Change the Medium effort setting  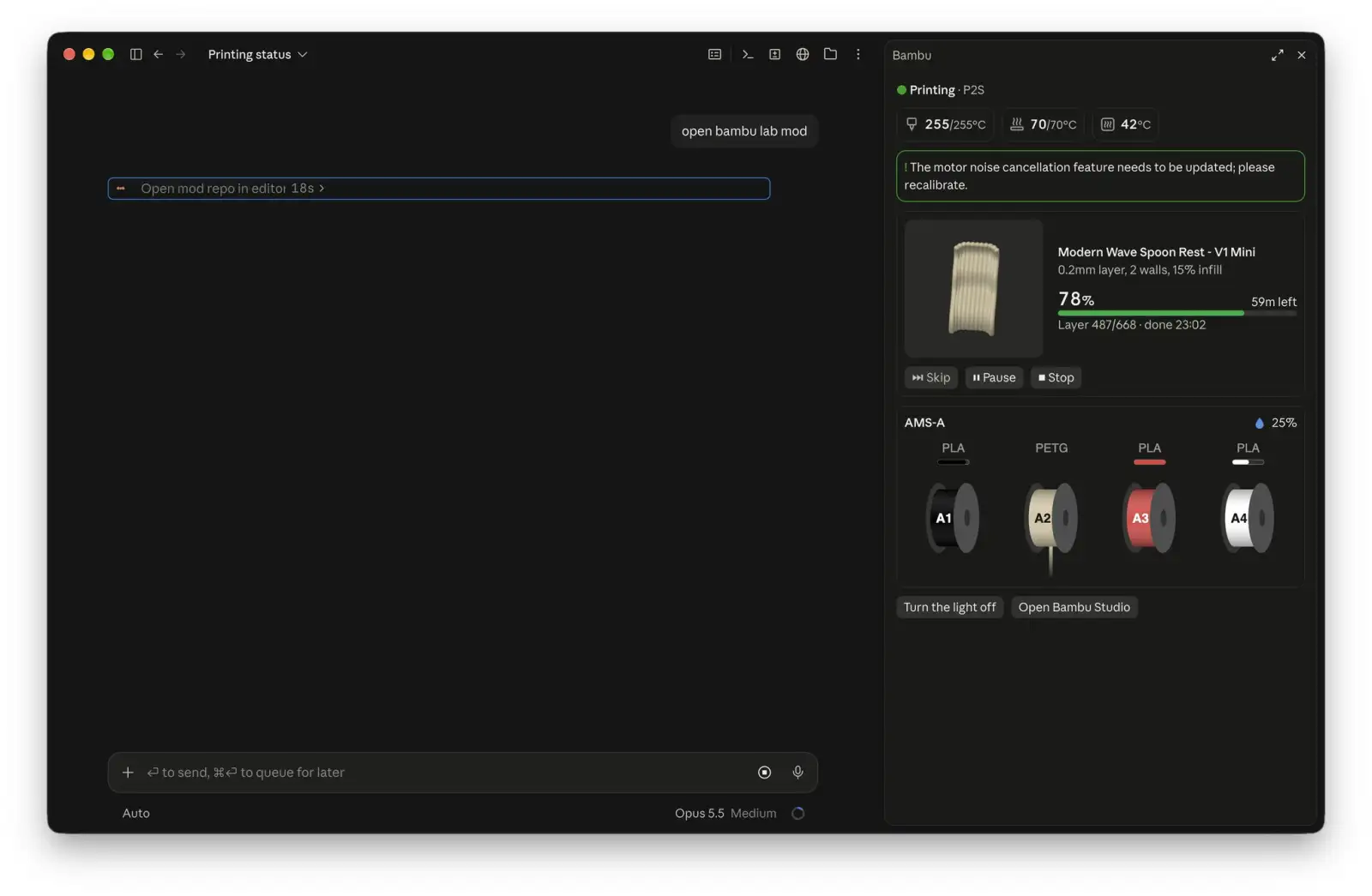[753, 814]
